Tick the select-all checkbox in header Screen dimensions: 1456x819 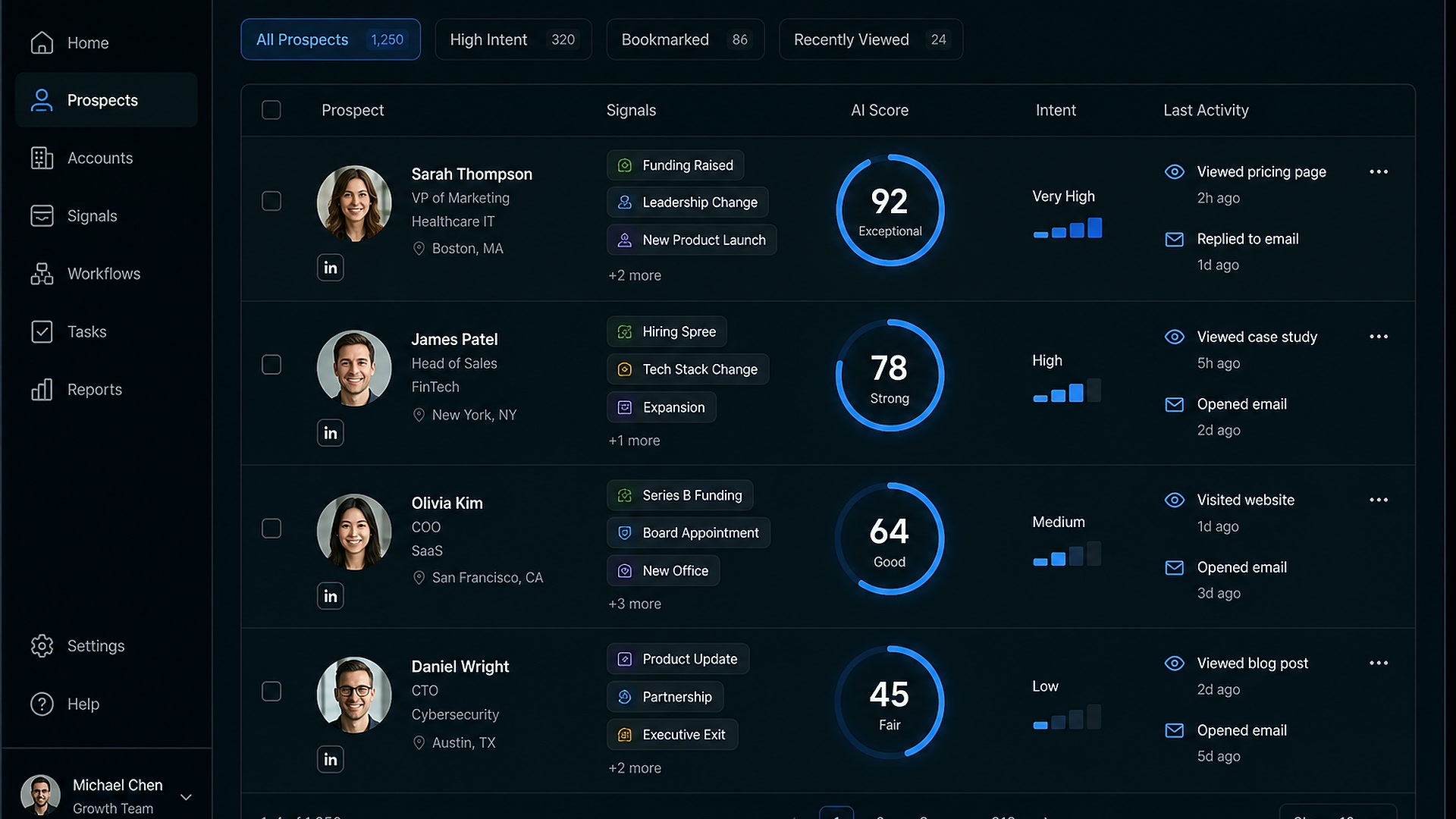click(271, 110)
